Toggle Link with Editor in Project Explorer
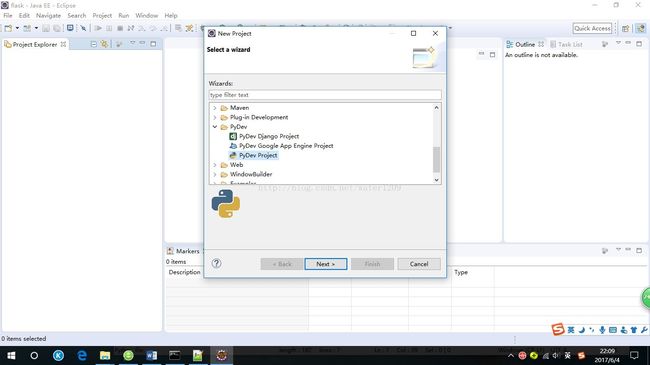The image size is (650, 365). tap(104, 44)
